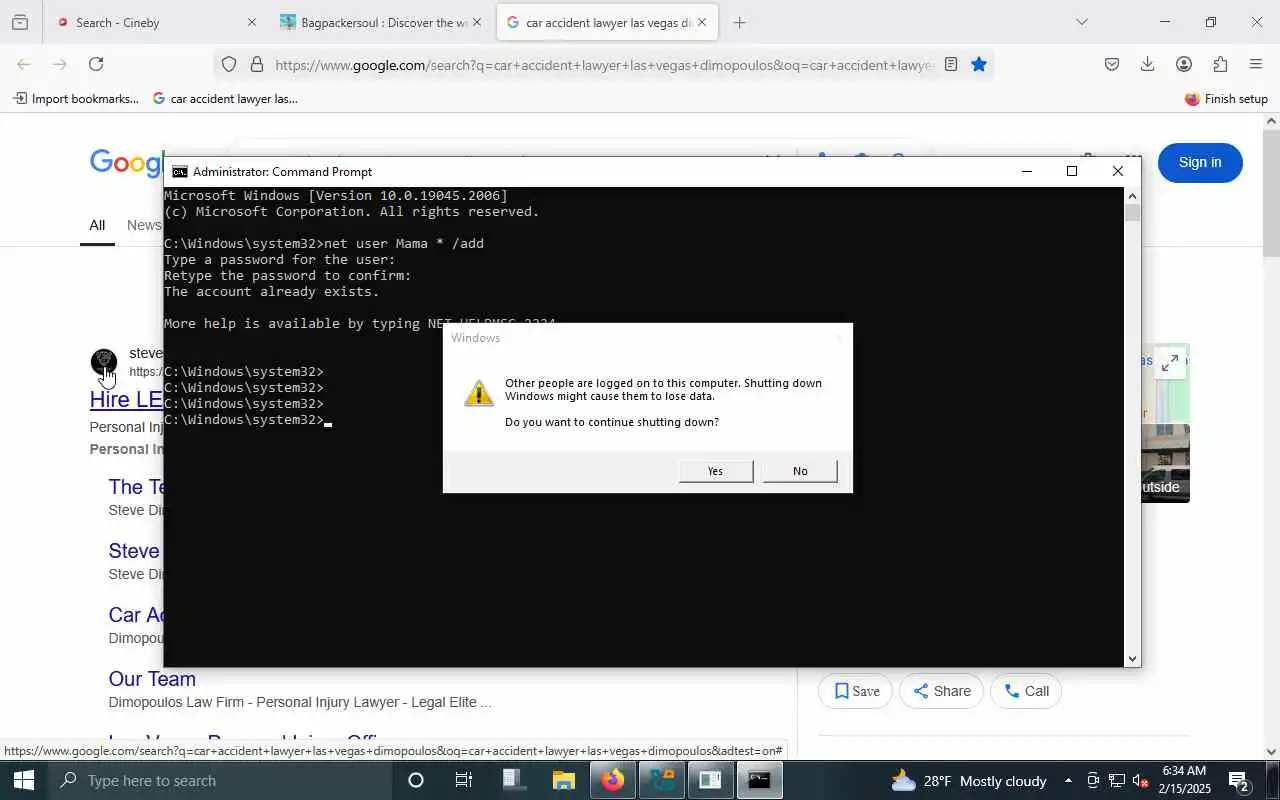
Task: Click the Google URL address bar
Action: pos(605,65)
